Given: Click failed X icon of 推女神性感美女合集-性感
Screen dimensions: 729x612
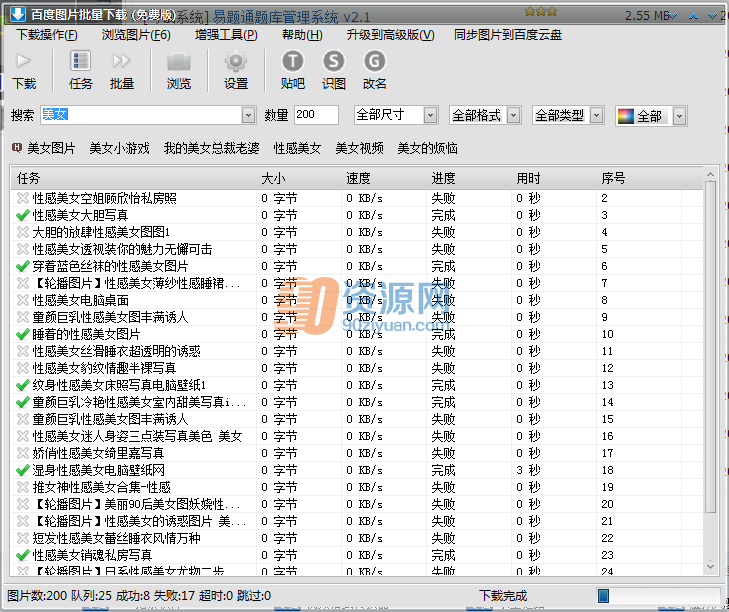Looking at the screenshot, I should click(x=22, y=487).
